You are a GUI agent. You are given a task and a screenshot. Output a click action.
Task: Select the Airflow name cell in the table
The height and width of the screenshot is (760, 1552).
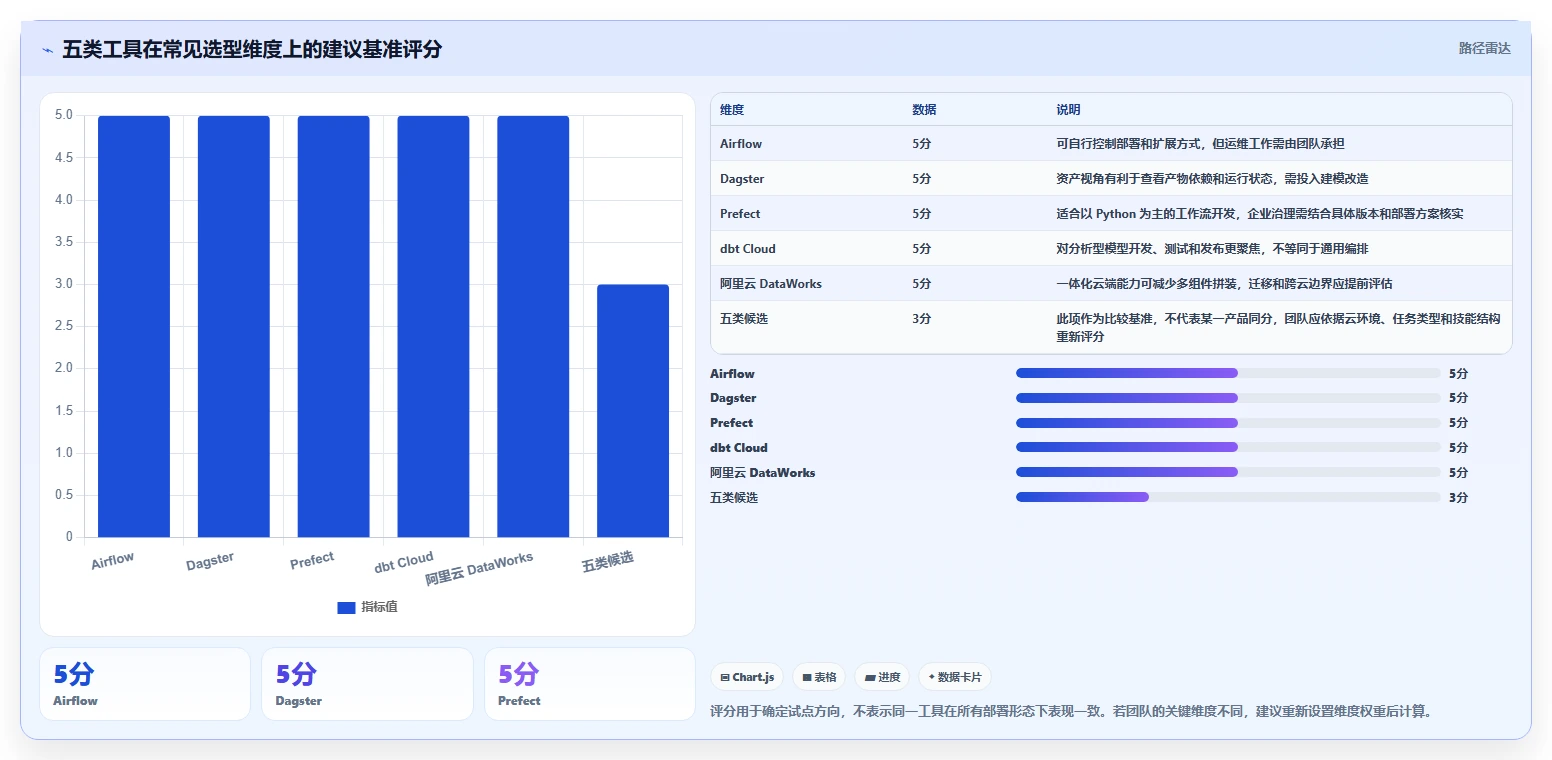(741, 144)
